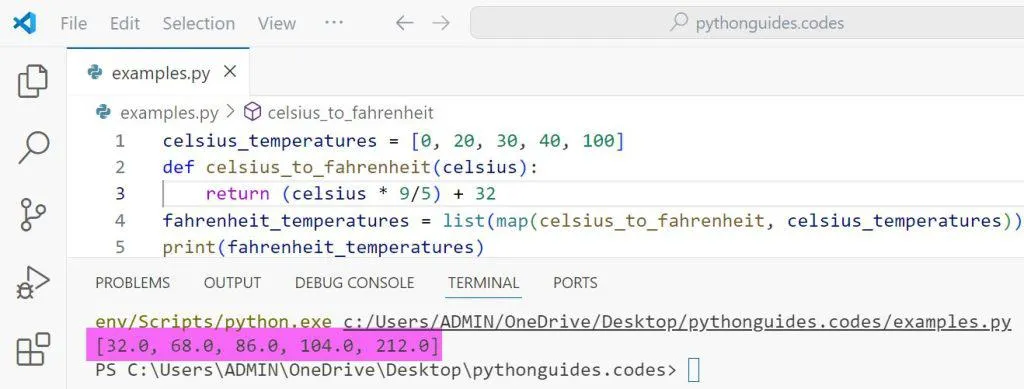
Task: Select the examples.py editor tab
Action: [158, 72]
